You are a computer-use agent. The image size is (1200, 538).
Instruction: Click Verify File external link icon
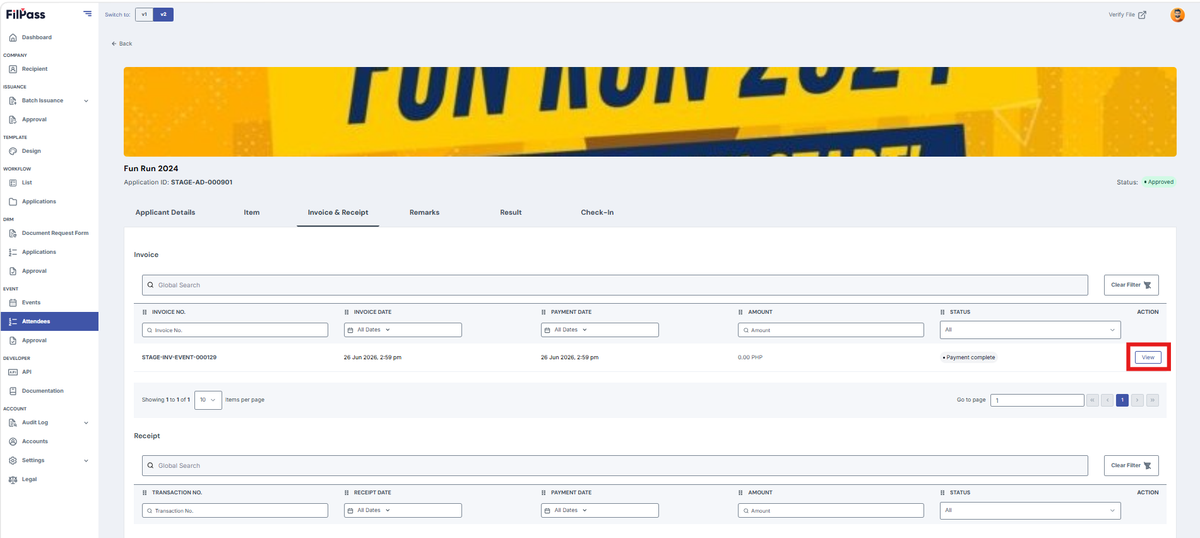(1143, 15)
